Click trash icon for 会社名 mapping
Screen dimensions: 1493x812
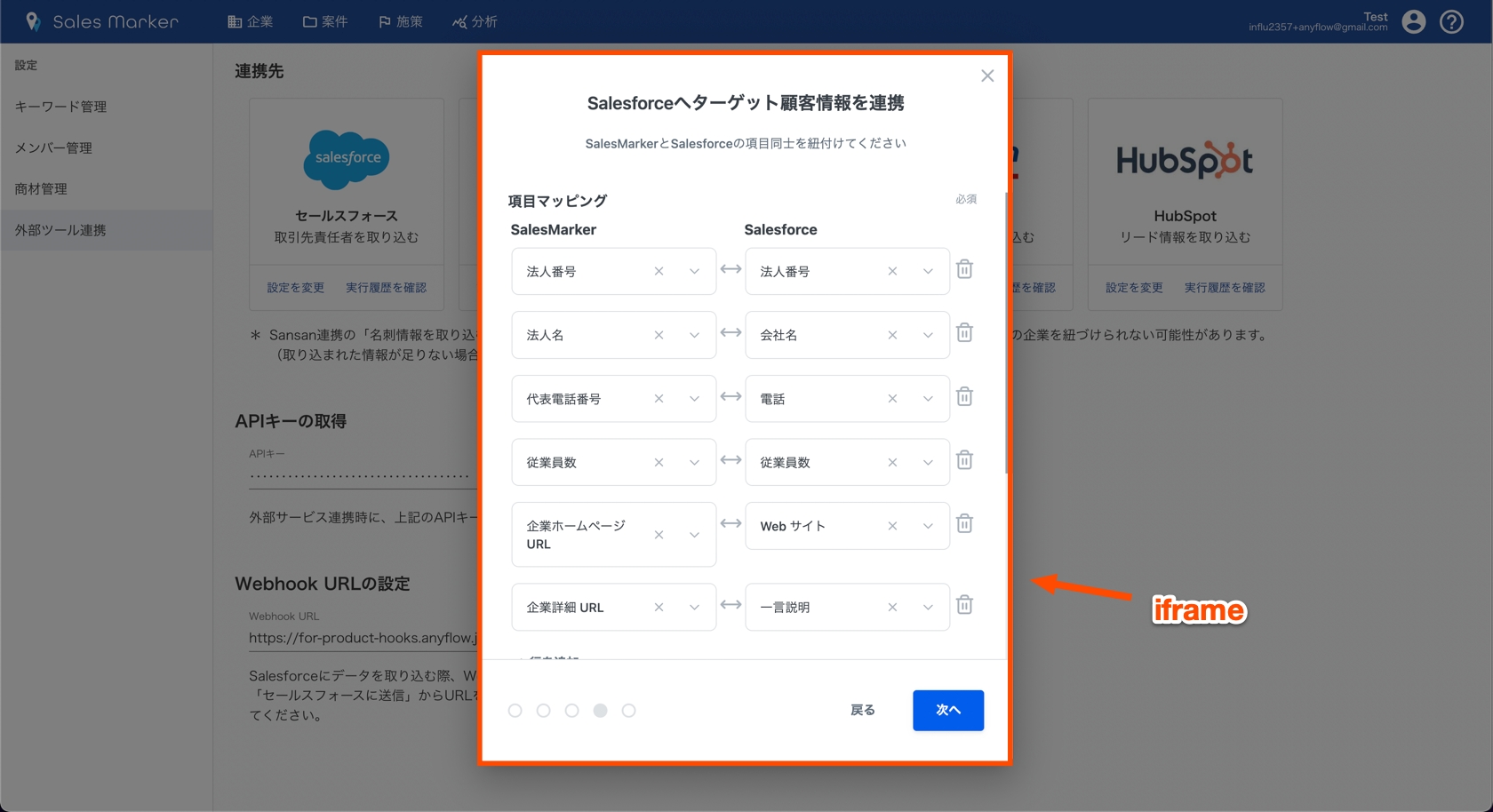(964, 333)
